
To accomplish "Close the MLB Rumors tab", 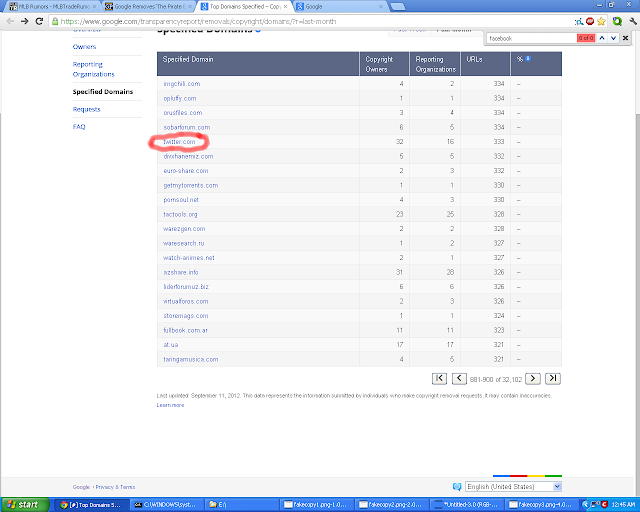I will 94,7.
